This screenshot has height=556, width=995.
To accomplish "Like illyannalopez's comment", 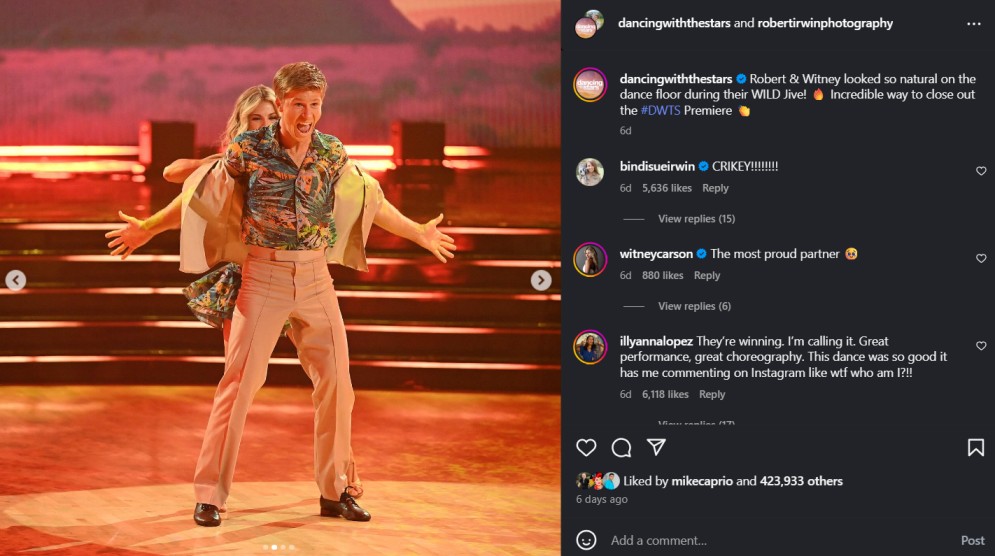I will coord(981,346).
